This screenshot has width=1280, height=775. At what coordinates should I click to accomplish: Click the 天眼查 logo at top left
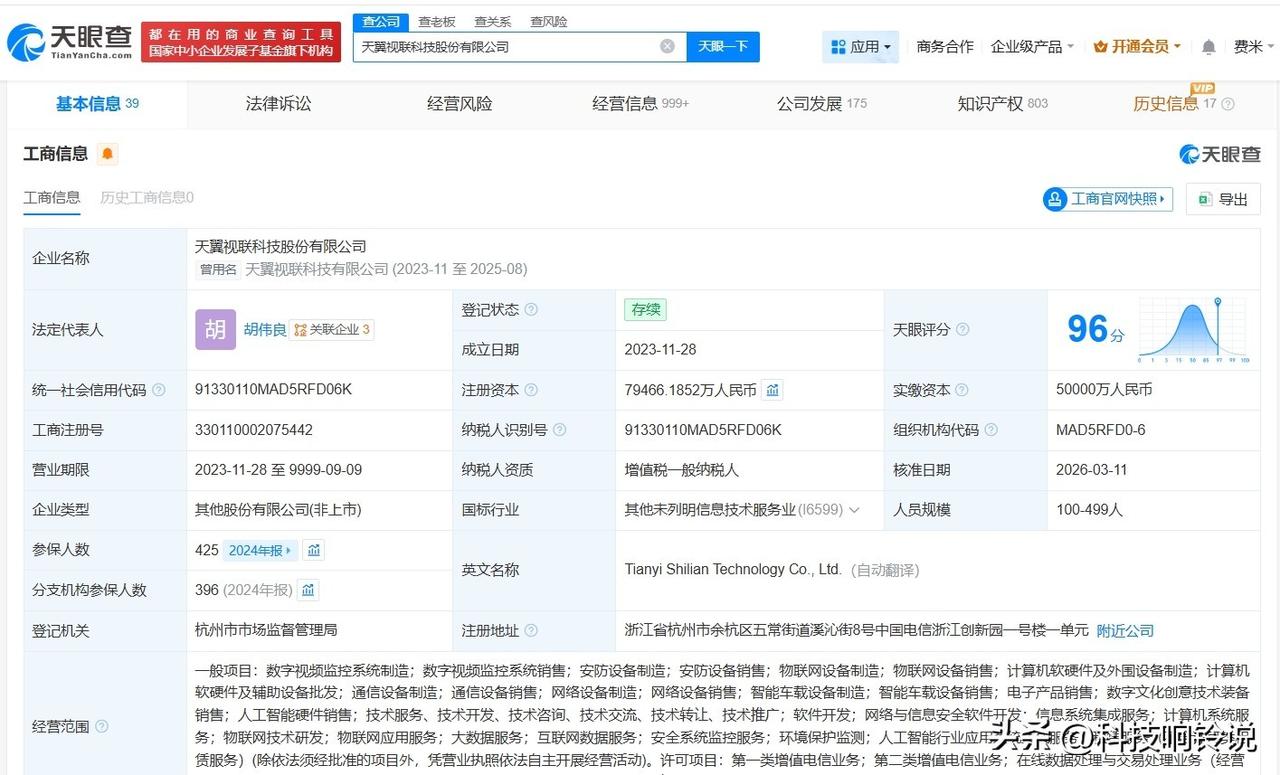[70, 42]
